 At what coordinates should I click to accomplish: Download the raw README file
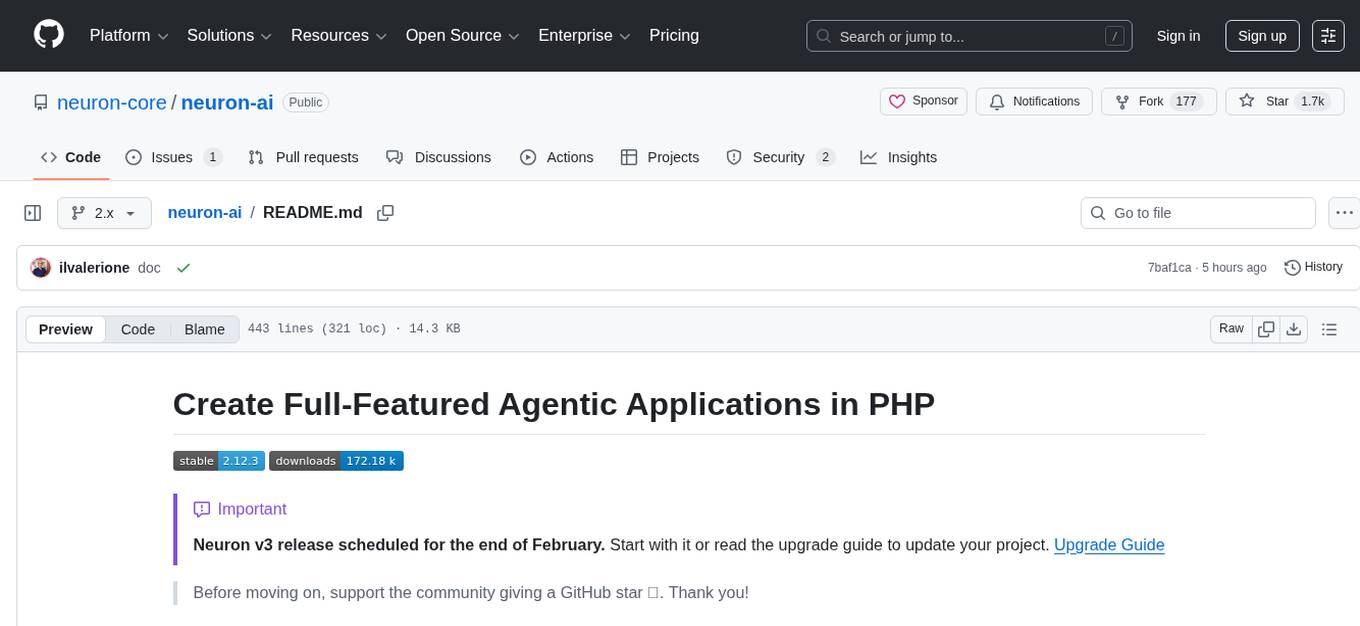(1294, 329)
